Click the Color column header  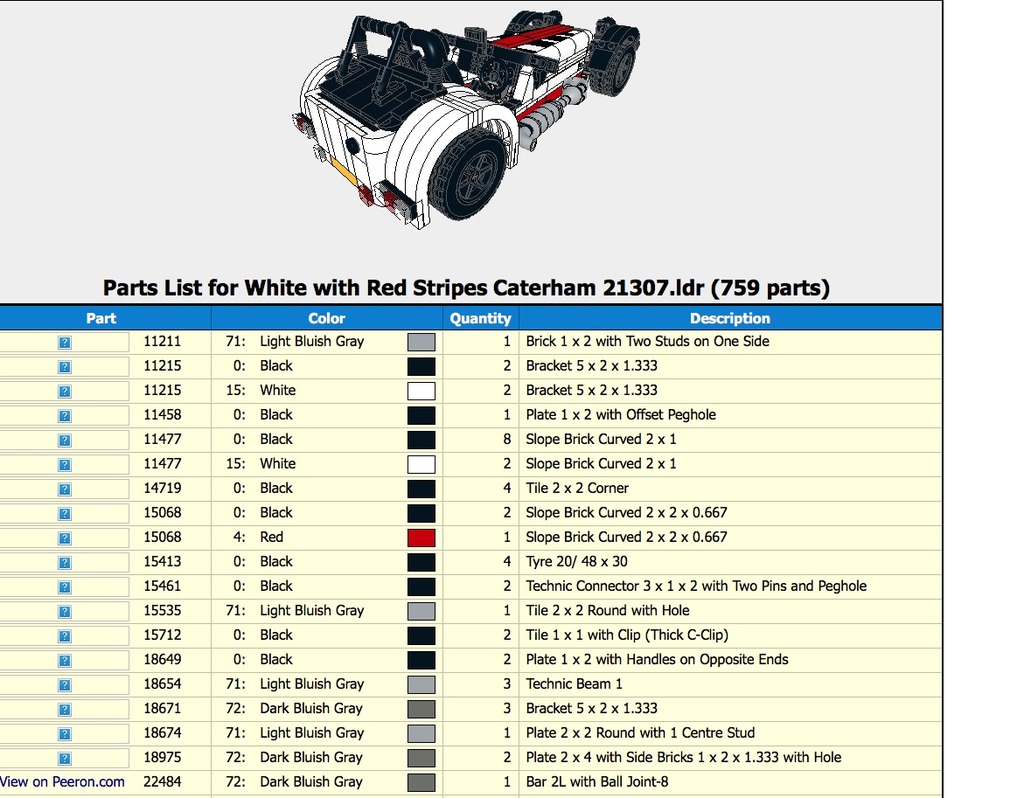tap(327, 318)
